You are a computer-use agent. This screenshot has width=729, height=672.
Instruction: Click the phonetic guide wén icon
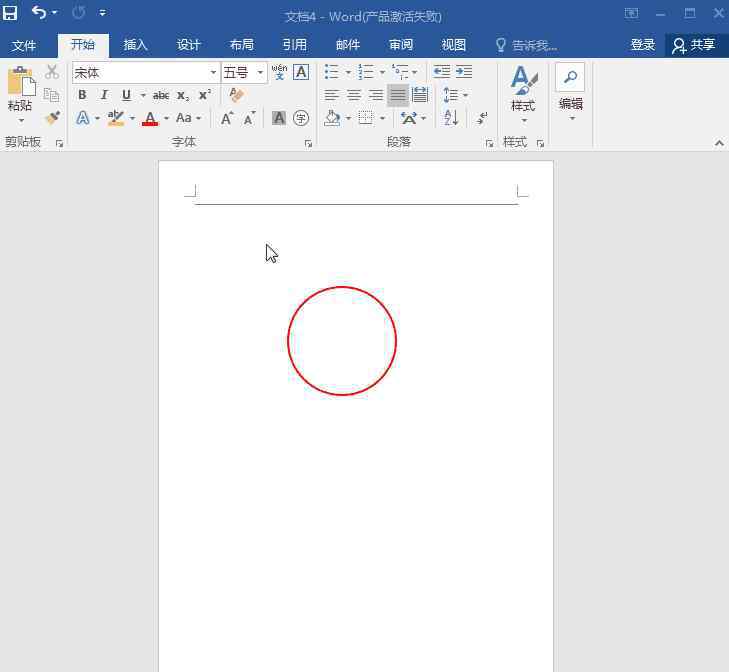pos(279,72)
